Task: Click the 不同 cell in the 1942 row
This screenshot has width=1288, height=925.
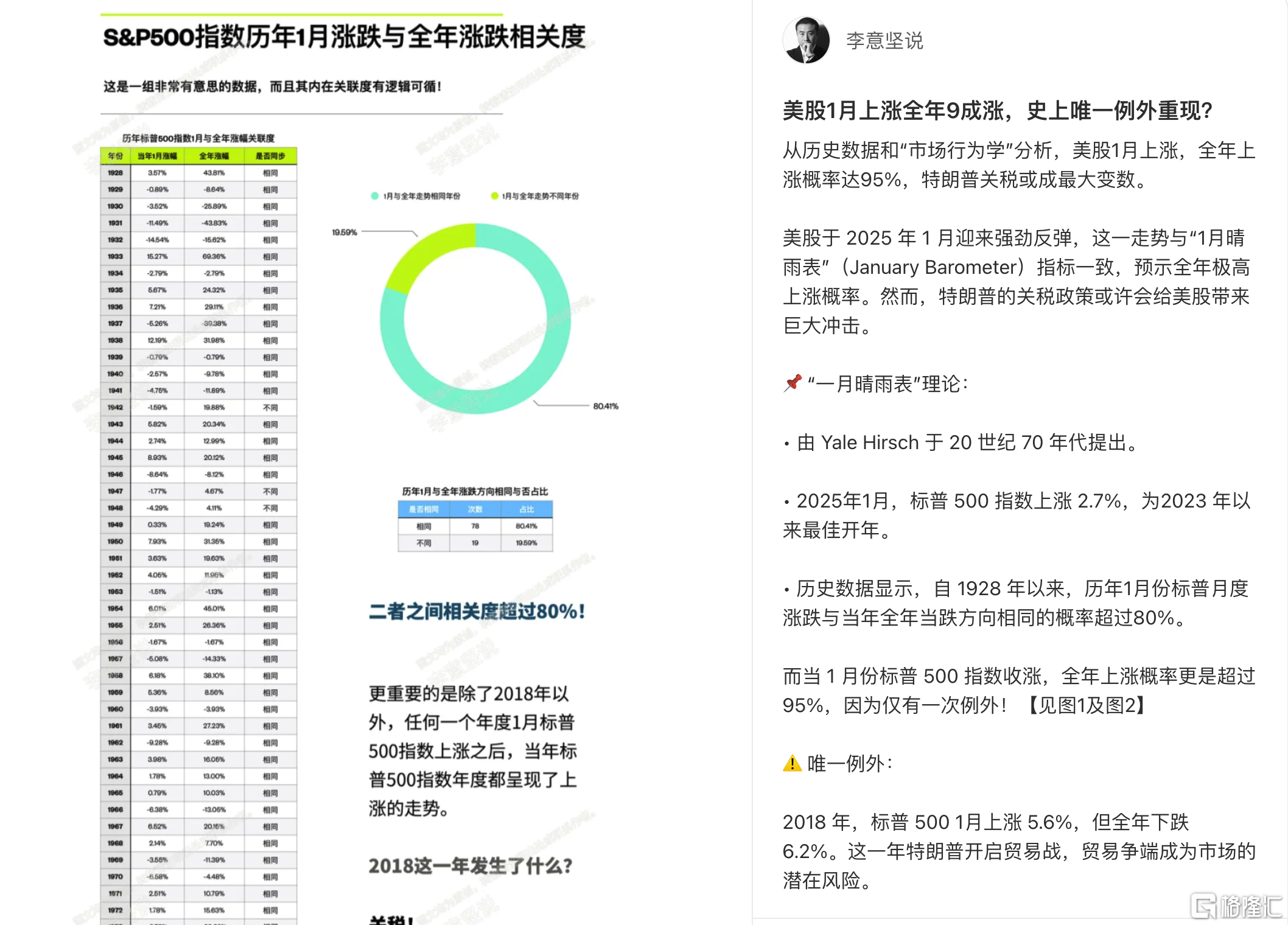Action: pyautogui.click(x=270, y=408)
